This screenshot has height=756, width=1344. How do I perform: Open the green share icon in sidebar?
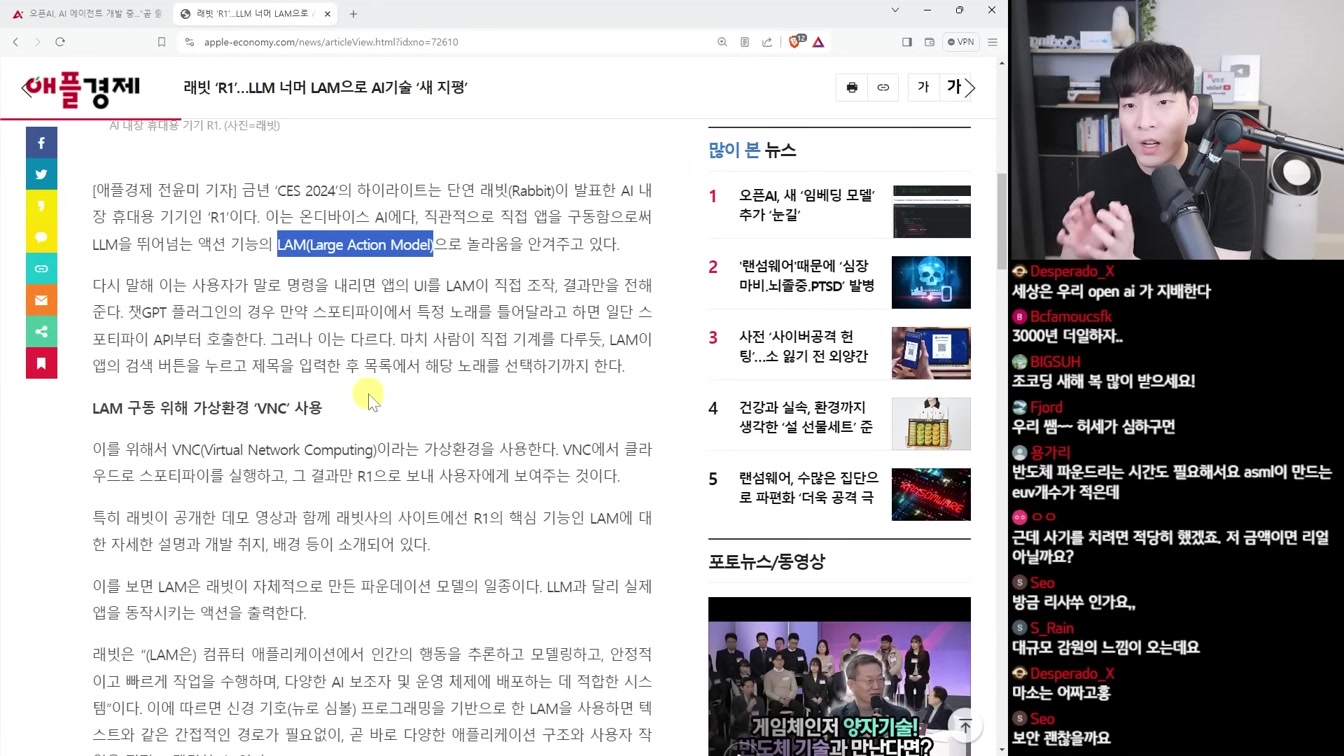click(x=41, y=332)
